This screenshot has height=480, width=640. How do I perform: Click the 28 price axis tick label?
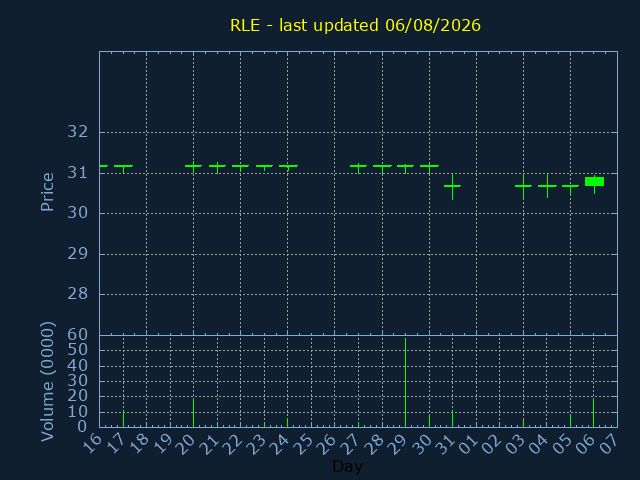(x=78, y=293)
